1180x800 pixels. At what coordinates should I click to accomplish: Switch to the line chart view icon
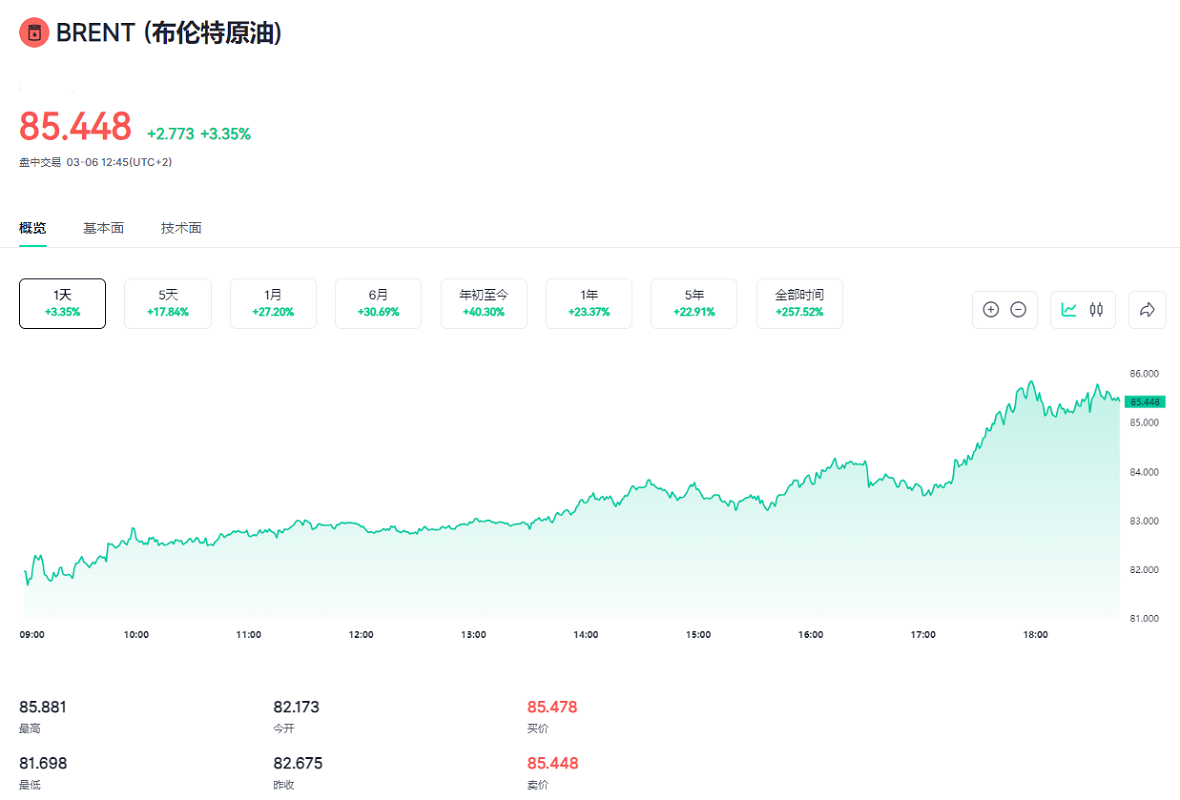(1069, 310)
